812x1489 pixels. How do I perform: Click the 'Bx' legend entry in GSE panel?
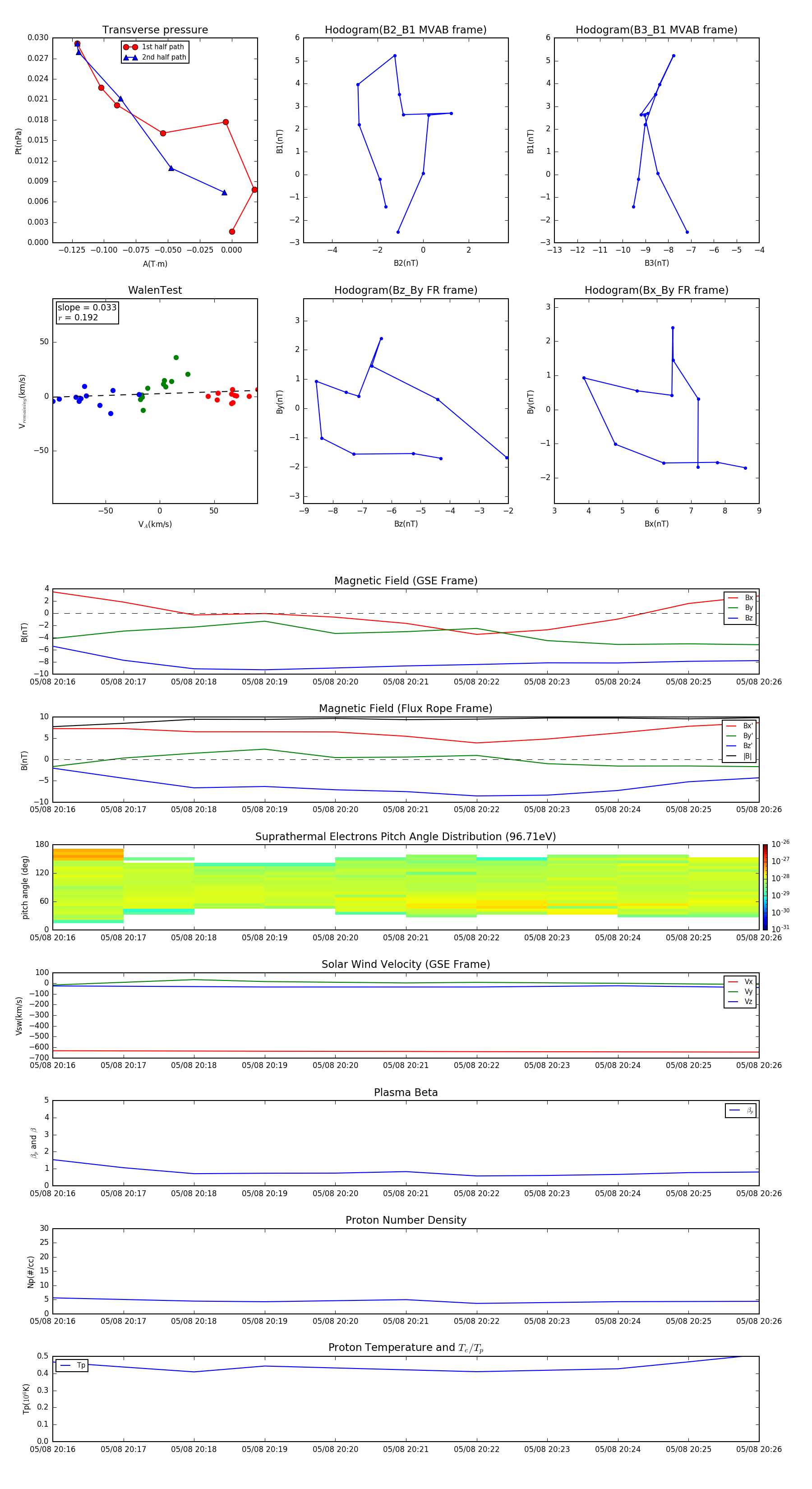click(740, 598)
